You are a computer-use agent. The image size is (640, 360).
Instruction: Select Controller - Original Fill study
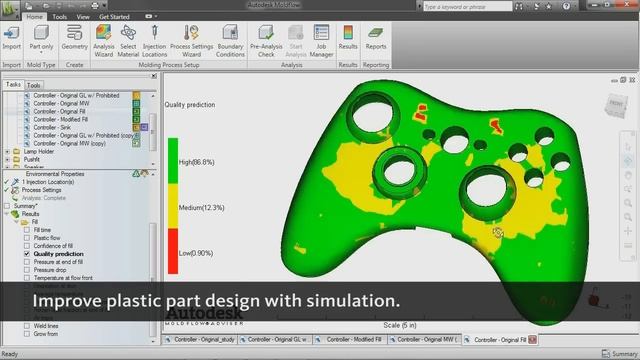pyautogui.click(x=59, y=111)
